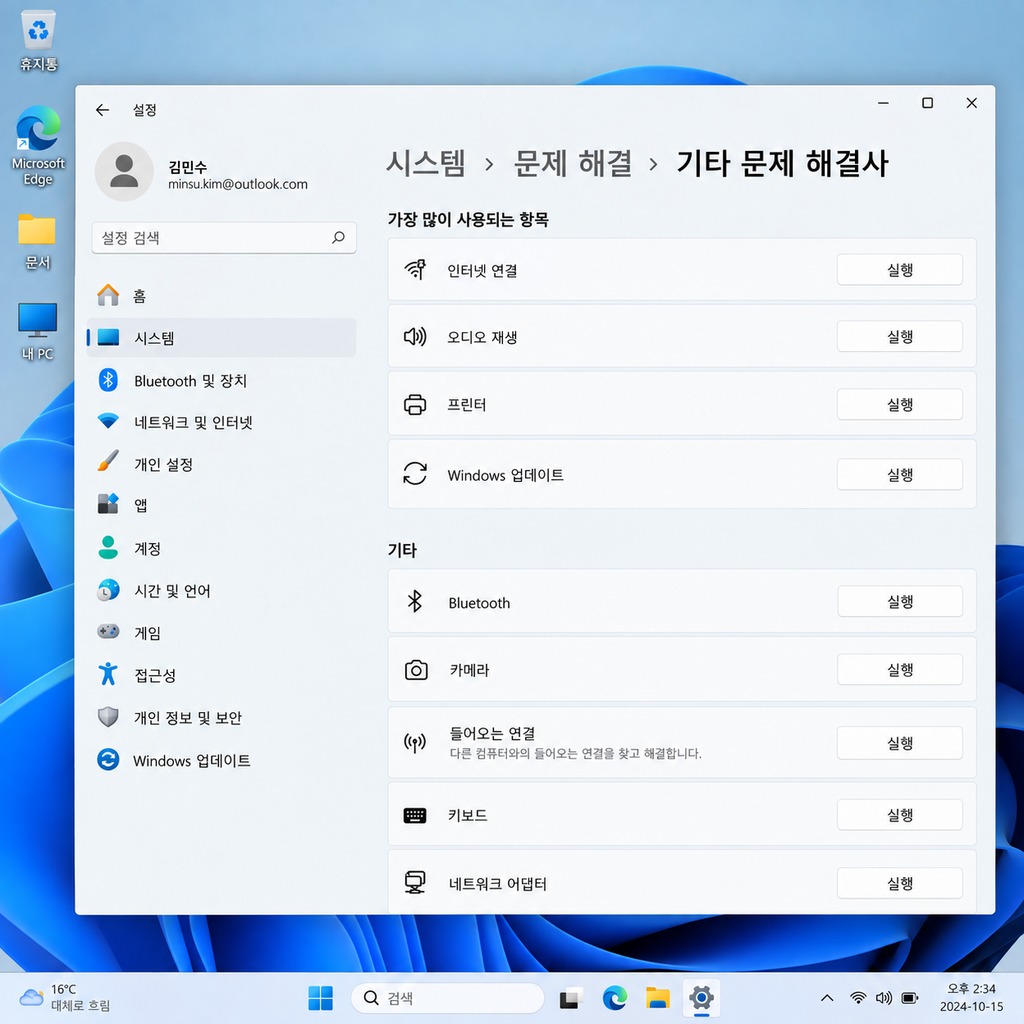Focus the 설정 검색 input field
This screenshot has width=1024, height=1024.
224,238
